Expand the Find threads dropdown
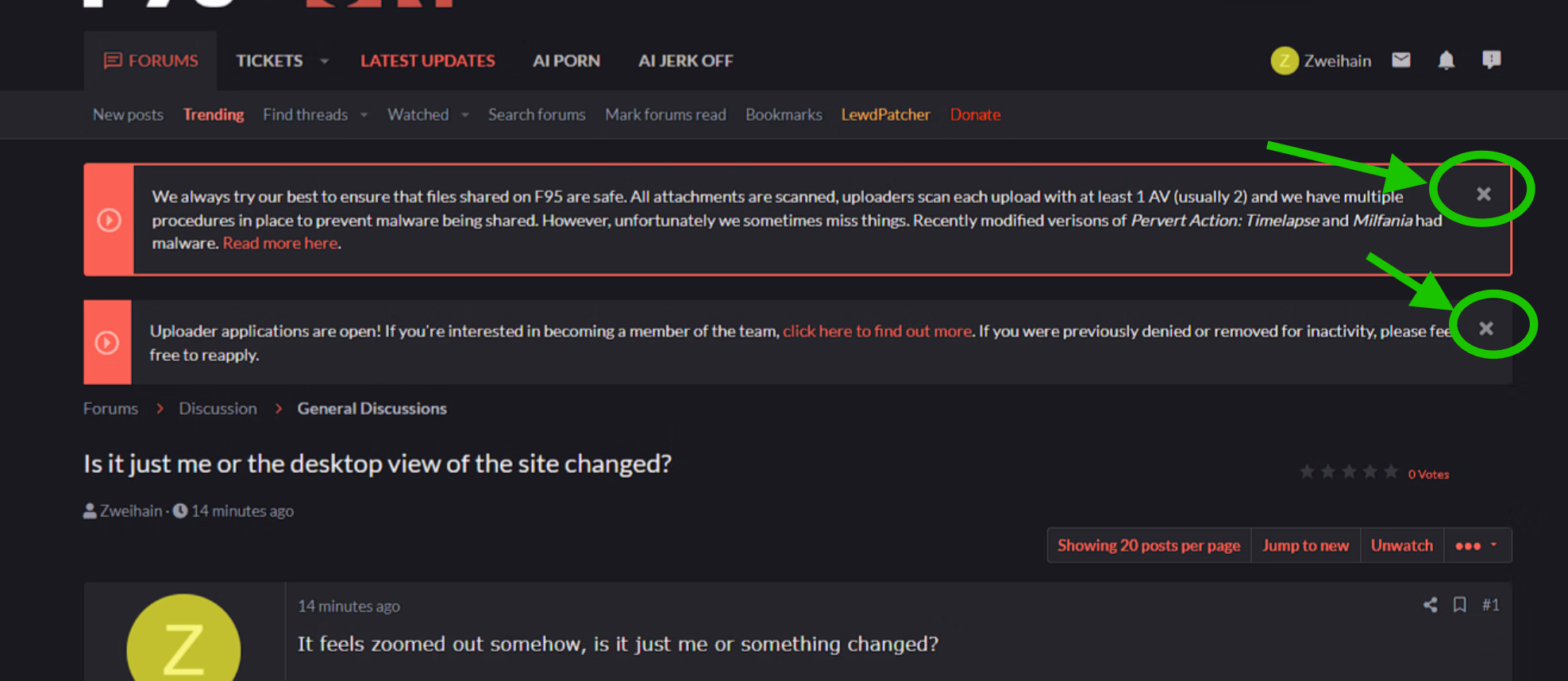This screenshot has height=681, width=1568. click(364, 115)
